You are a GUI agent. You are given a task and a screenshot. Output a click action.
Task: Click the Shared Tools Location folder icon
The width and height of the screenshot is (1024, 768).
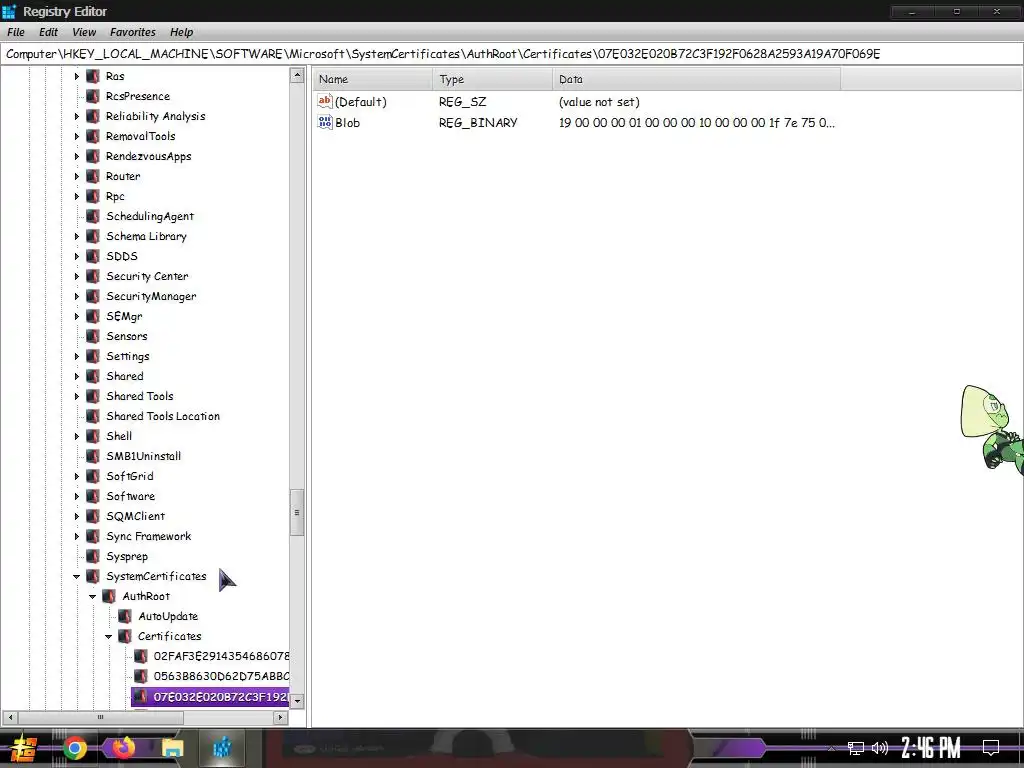pyautogui.click(x=93, y=416)
